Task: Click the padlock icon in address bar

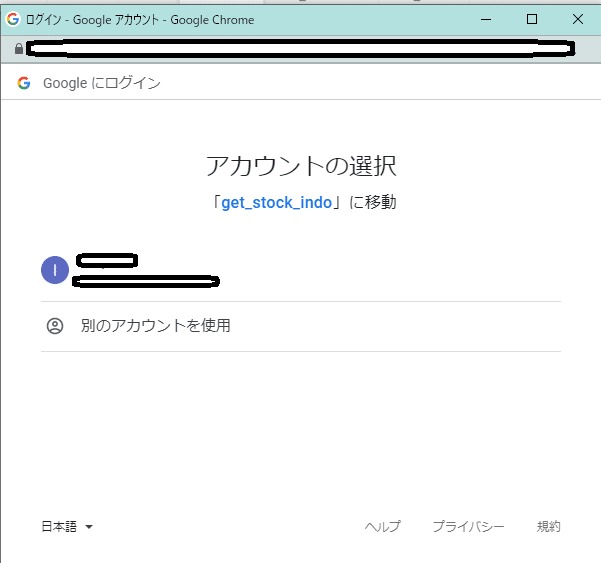Action: tap(18, 49)
